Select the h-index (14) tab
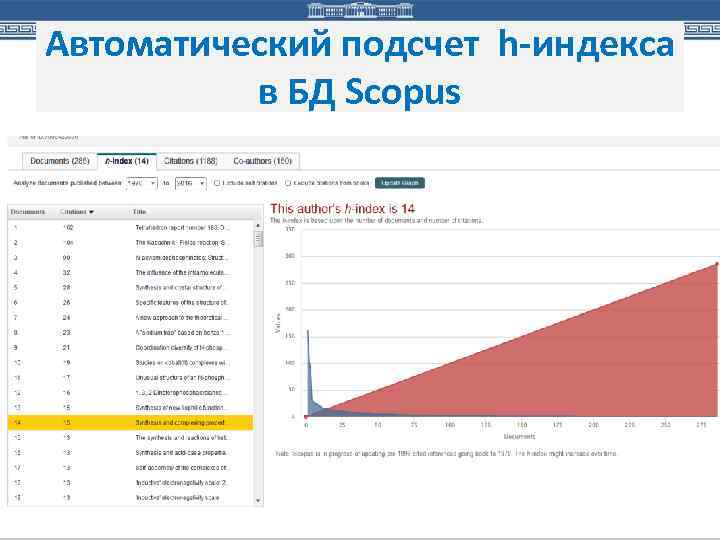 (x=127, y=161)
